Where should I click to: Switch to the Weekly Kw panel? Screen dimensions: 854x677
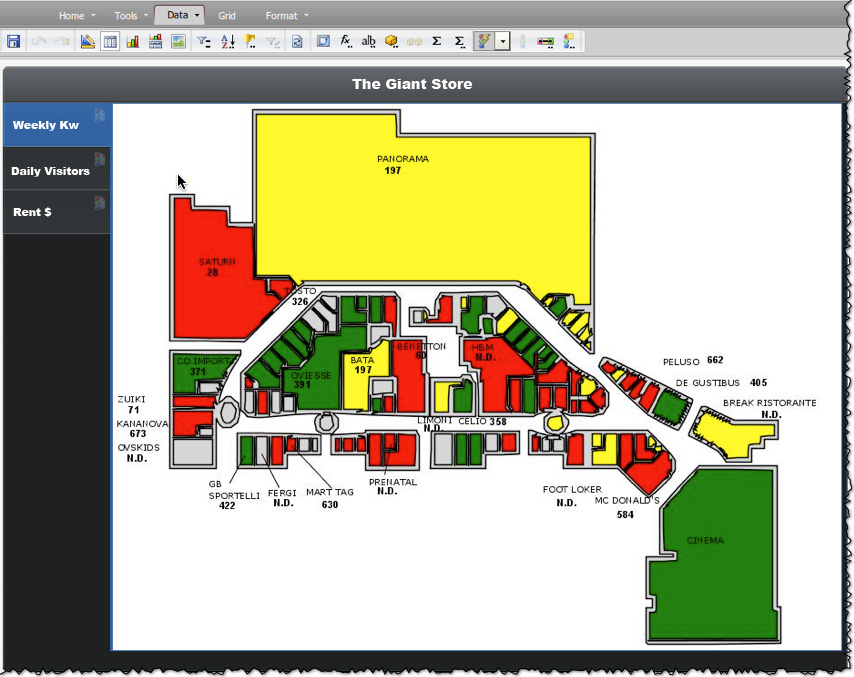(57, 125)
